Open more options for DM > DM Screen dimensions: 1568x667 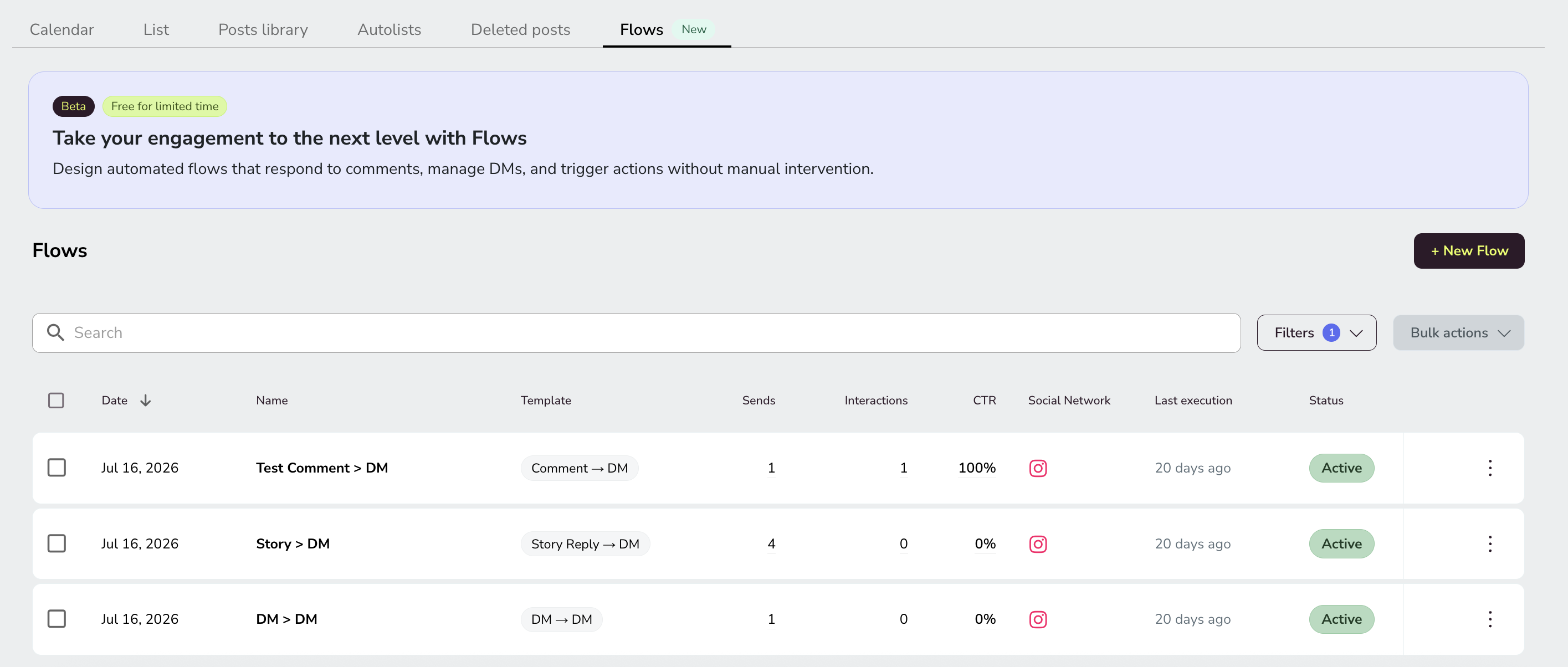(1490, 619)
